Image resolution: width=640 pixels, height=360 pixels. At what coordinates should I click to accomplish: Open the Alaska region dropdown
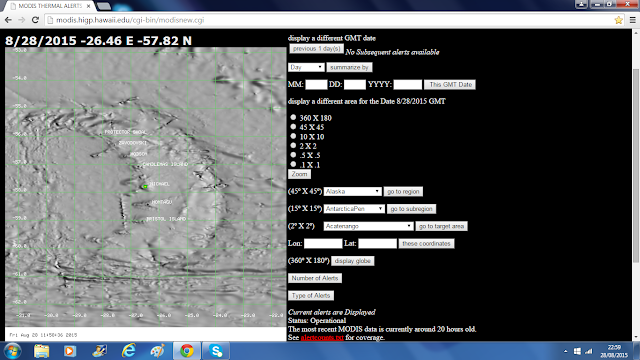pyautogui.click(x=353, y=191)
